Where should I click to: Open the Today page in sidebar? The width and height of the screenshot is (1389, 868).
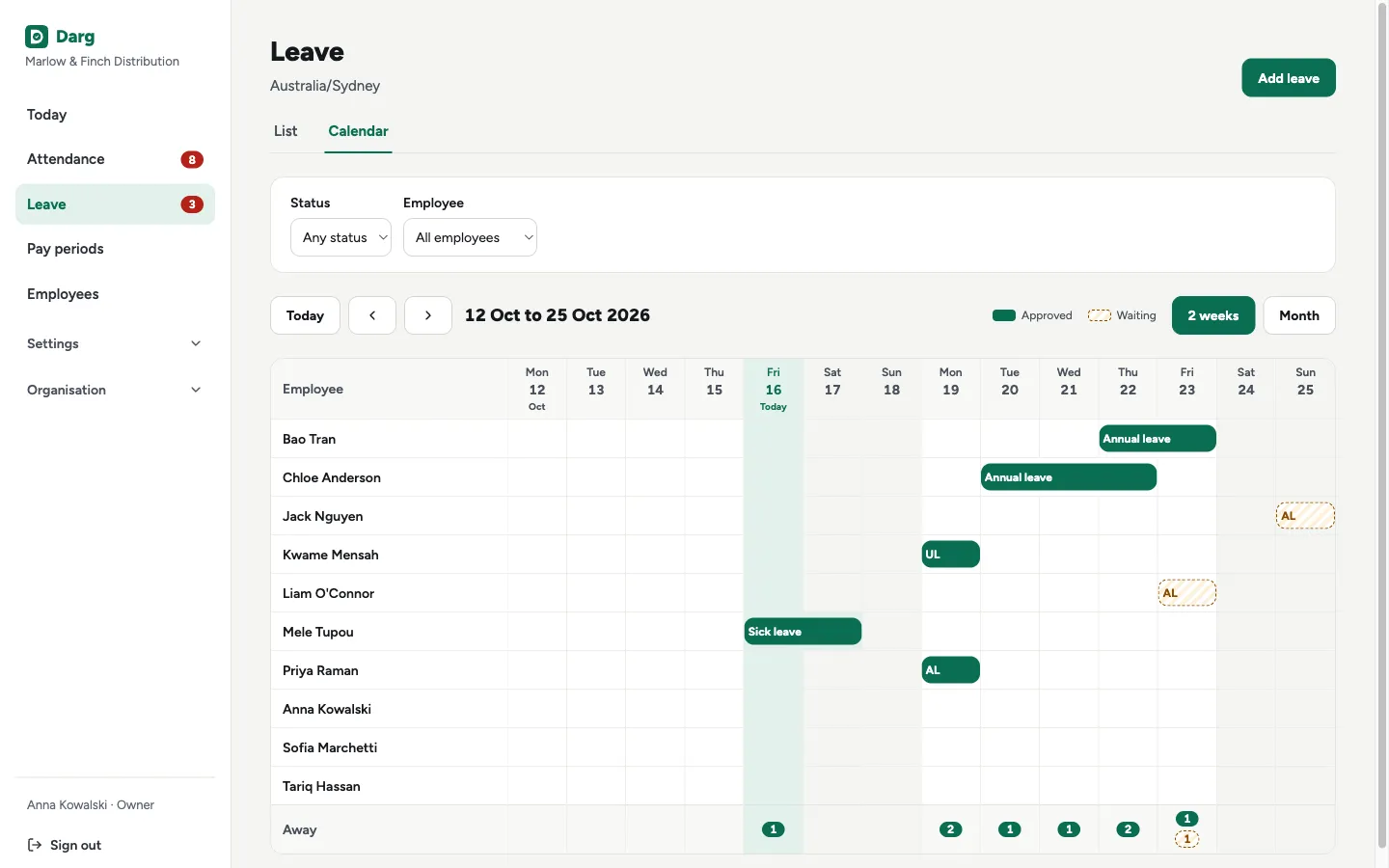pos(115,115)
